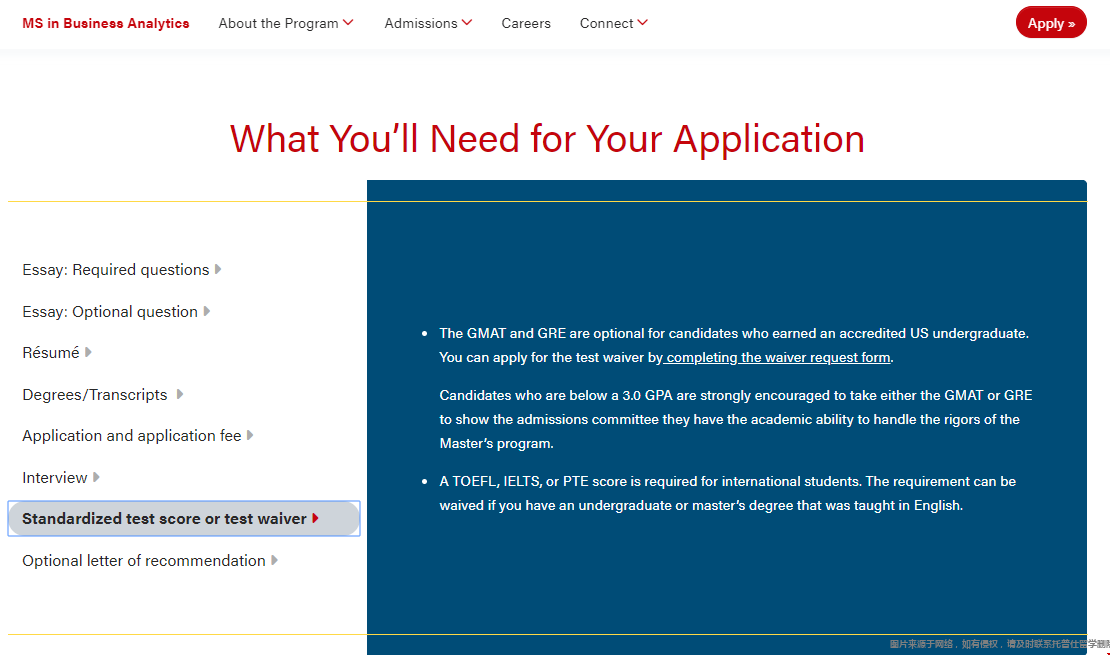
Task: Click arrow beside Application and application fee
Action: pos(250,436)
